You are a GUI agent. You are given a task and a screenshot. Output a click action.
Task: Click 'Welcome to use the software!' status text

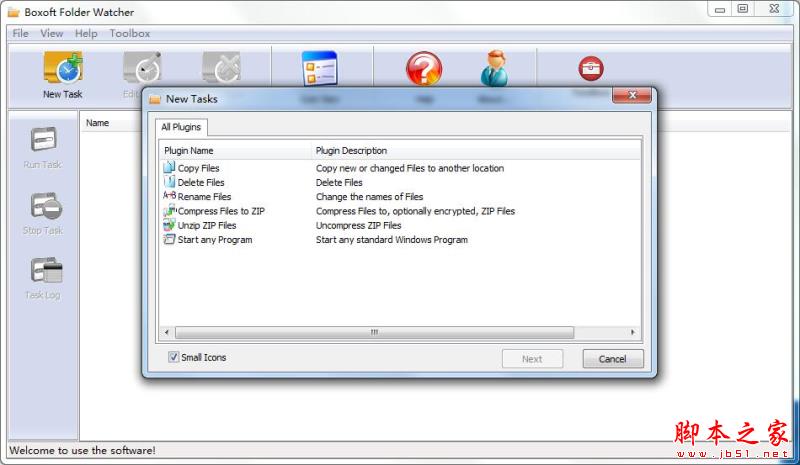tap(83, 450)
